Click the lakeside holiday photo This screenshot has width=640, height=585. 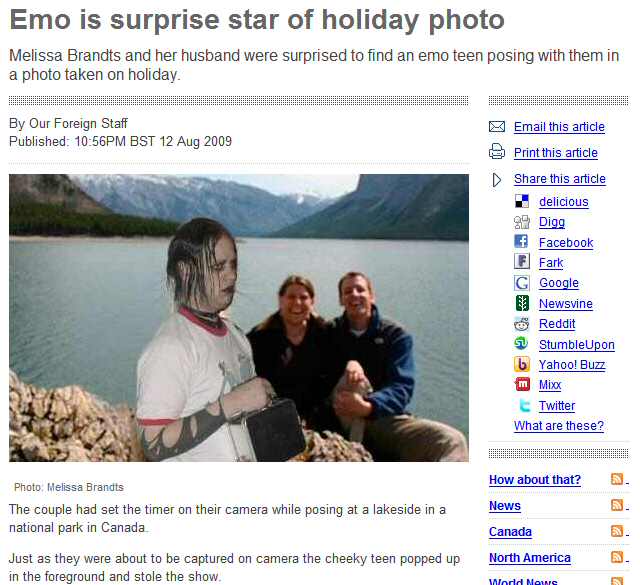click(x=239, y=318)
